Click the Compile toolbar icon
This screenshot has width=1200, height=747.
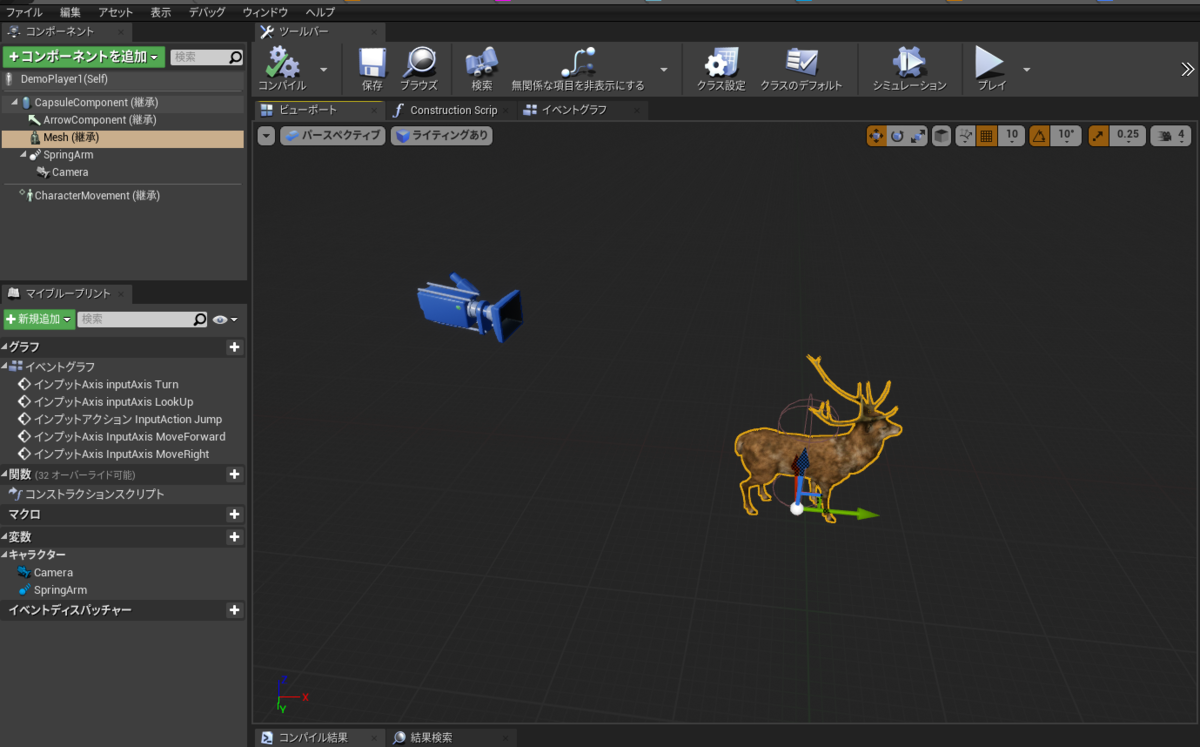(x=282, y=63)
